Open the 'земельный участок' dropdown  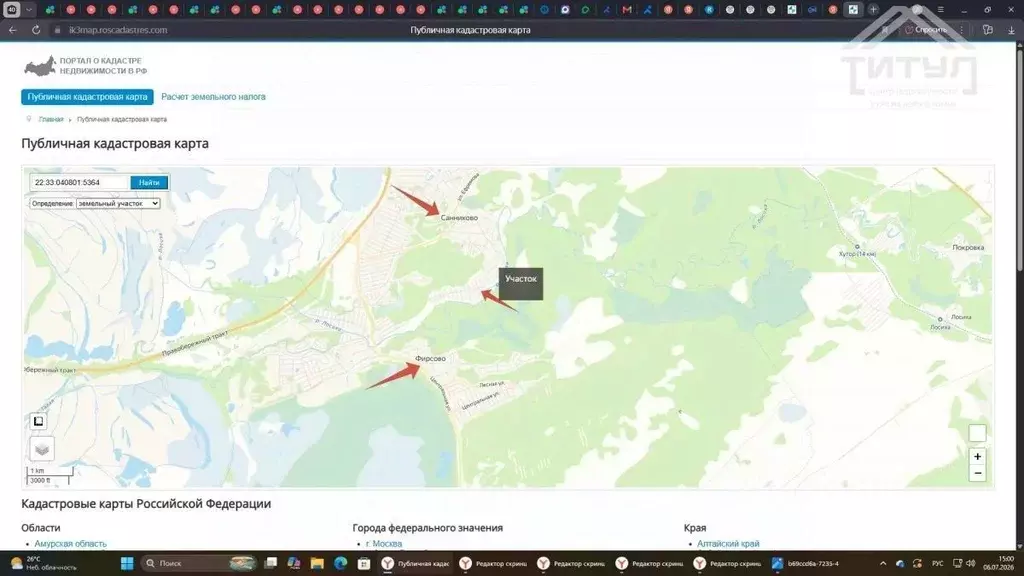(118, 204)
